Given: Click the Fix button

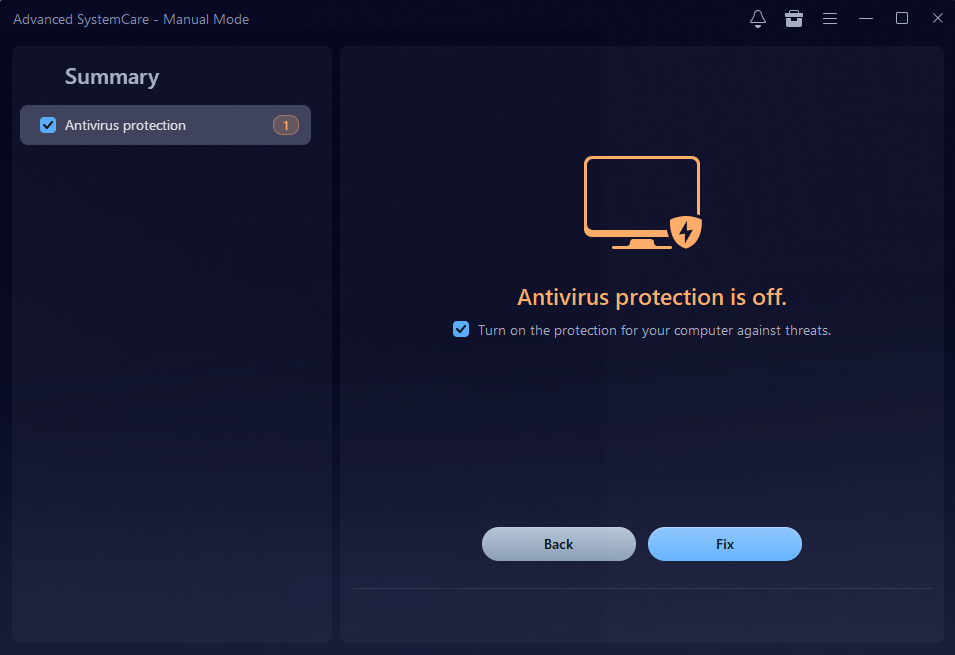Looking at the screenshot, I should [724, 544].
